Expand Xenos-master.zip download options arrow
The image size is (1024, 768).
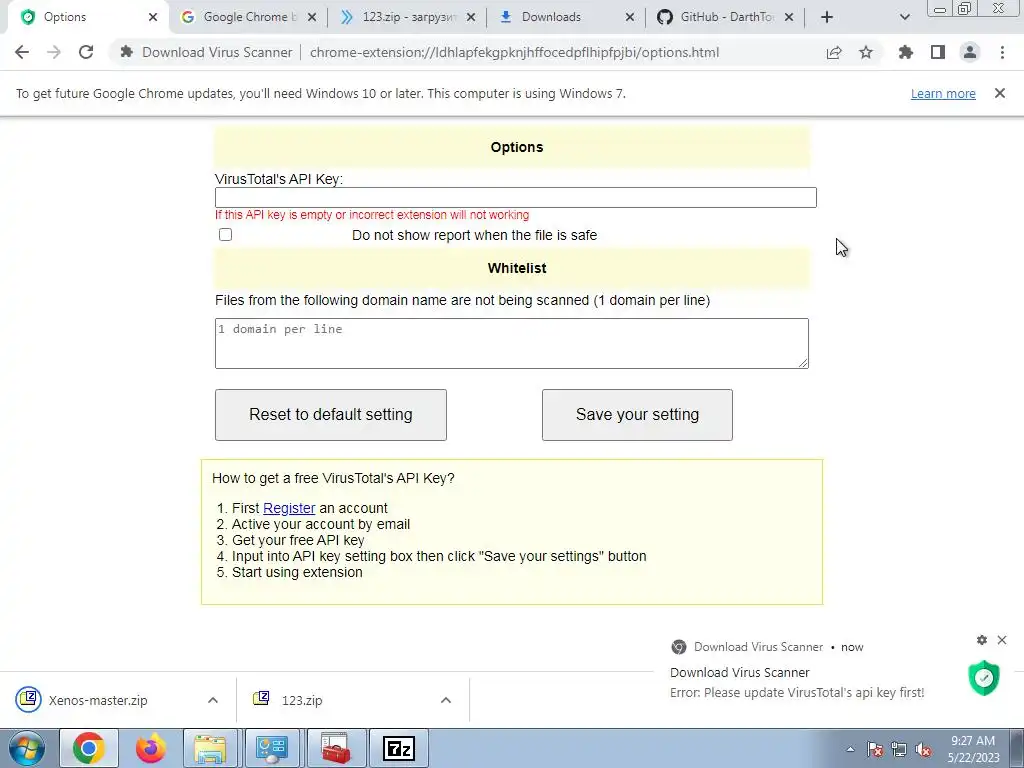click(213, 700)
